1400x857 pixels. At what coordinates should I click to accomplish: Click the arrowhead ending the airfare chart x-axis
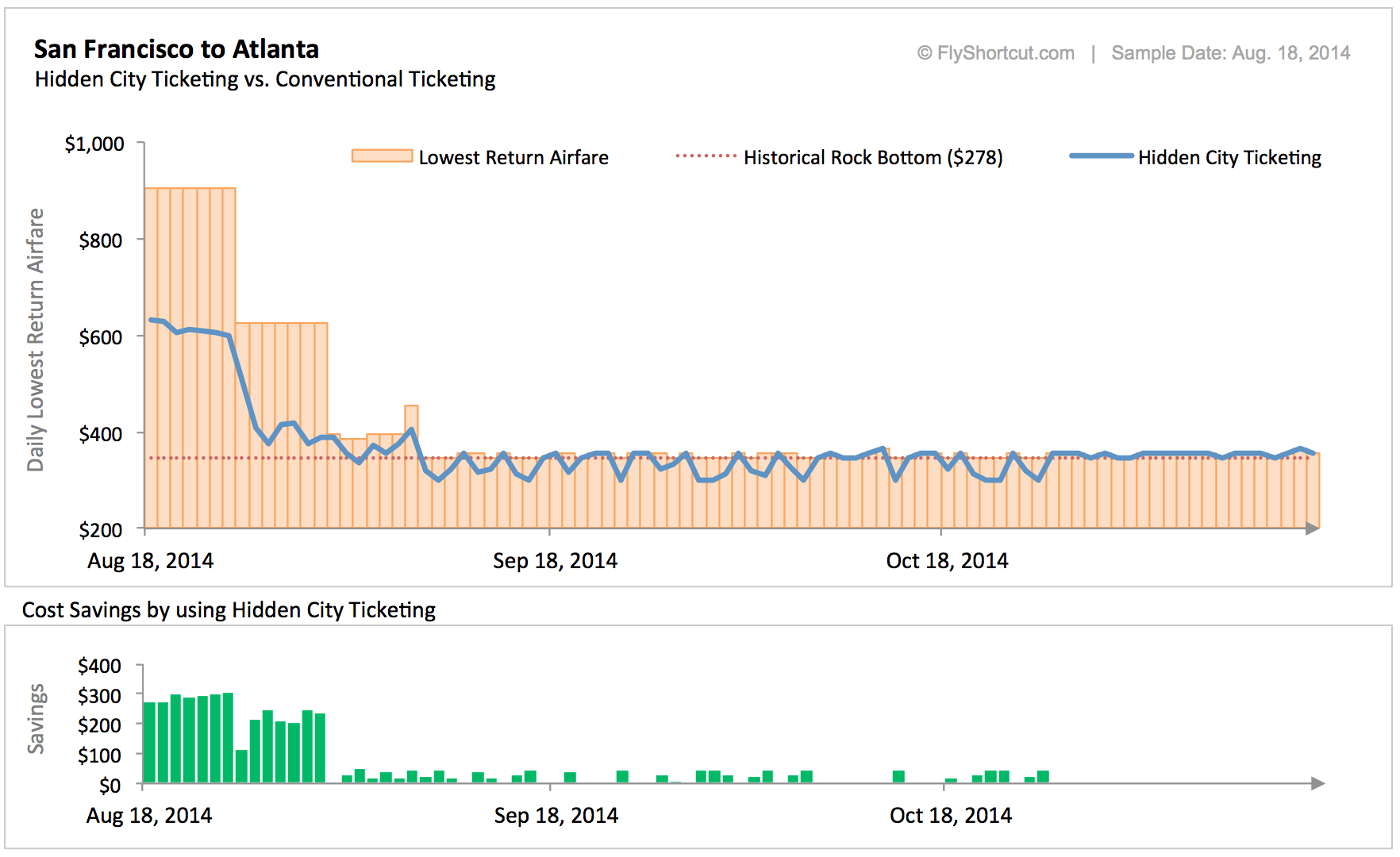coord(1312,528)
